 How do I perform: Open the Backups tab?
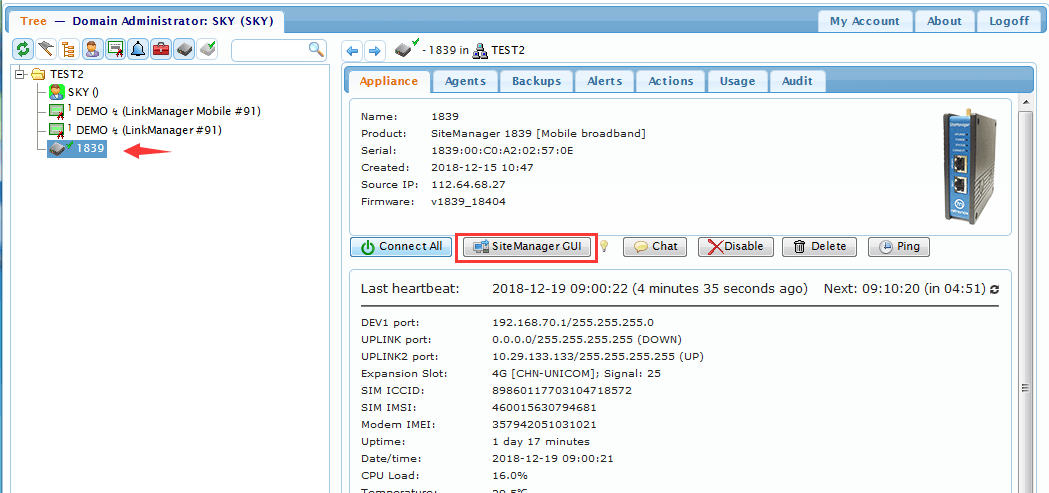536,81
